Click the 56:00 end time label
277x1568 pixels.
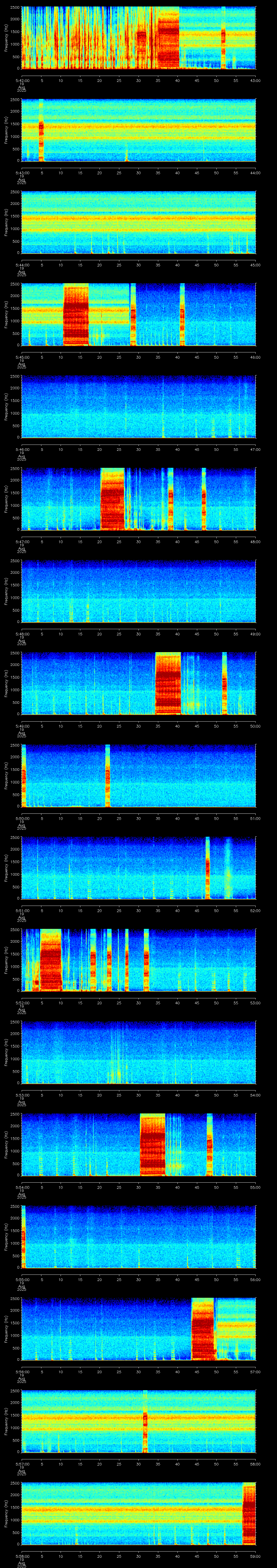click(x=255, y=1280)
